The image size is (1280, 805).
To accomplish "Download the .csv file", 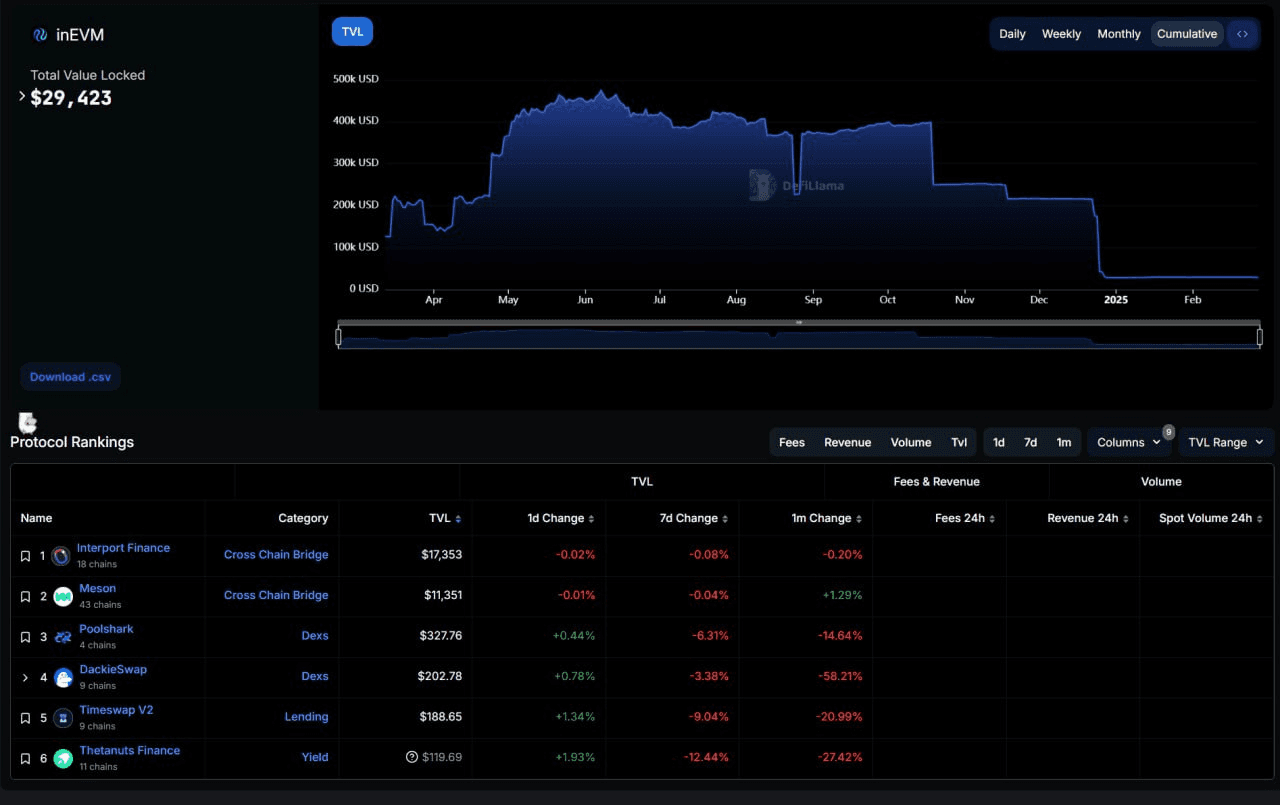I will click(70, 377).
